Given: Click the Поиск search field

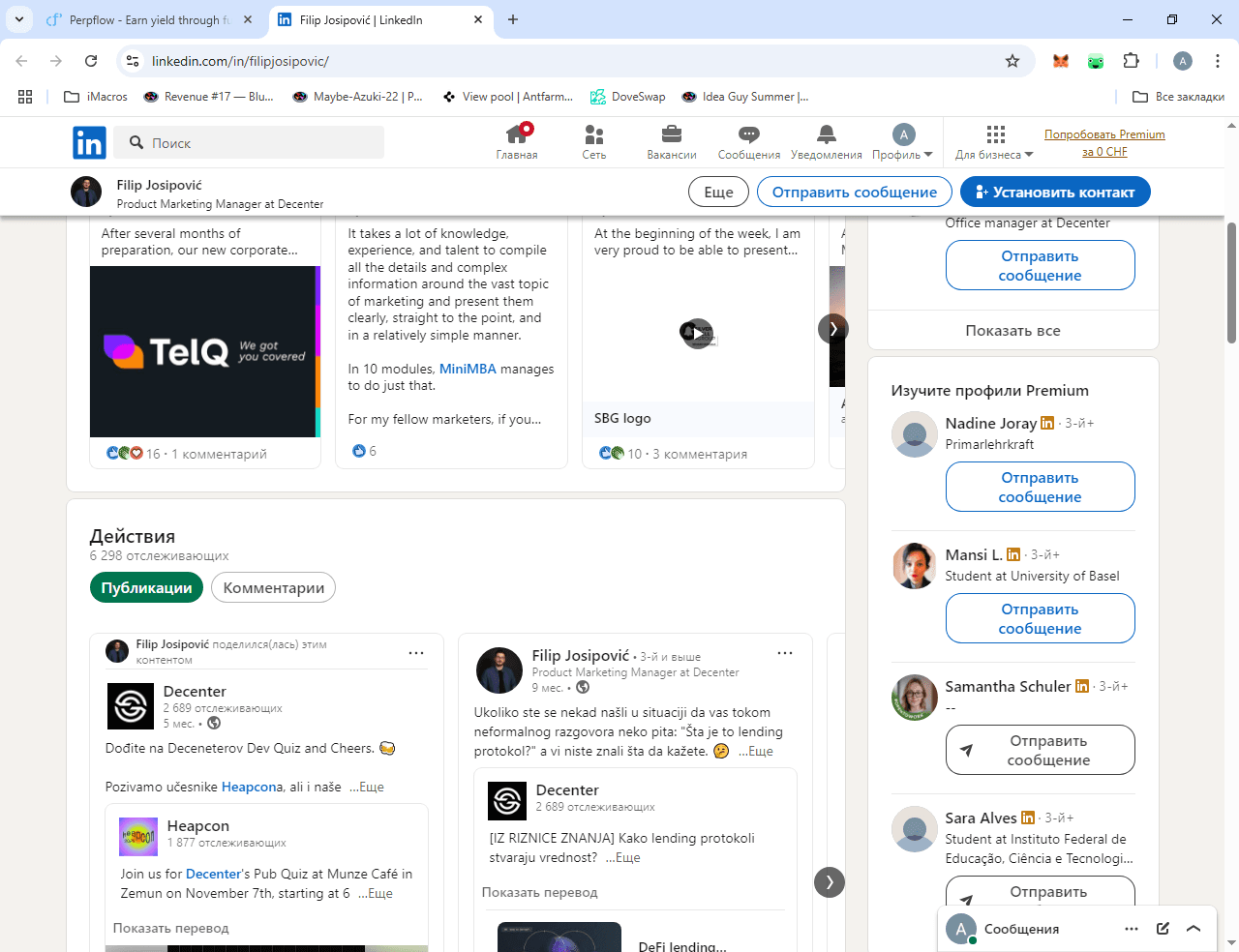Looking at the screenshot, I should [x=249, y=143].
